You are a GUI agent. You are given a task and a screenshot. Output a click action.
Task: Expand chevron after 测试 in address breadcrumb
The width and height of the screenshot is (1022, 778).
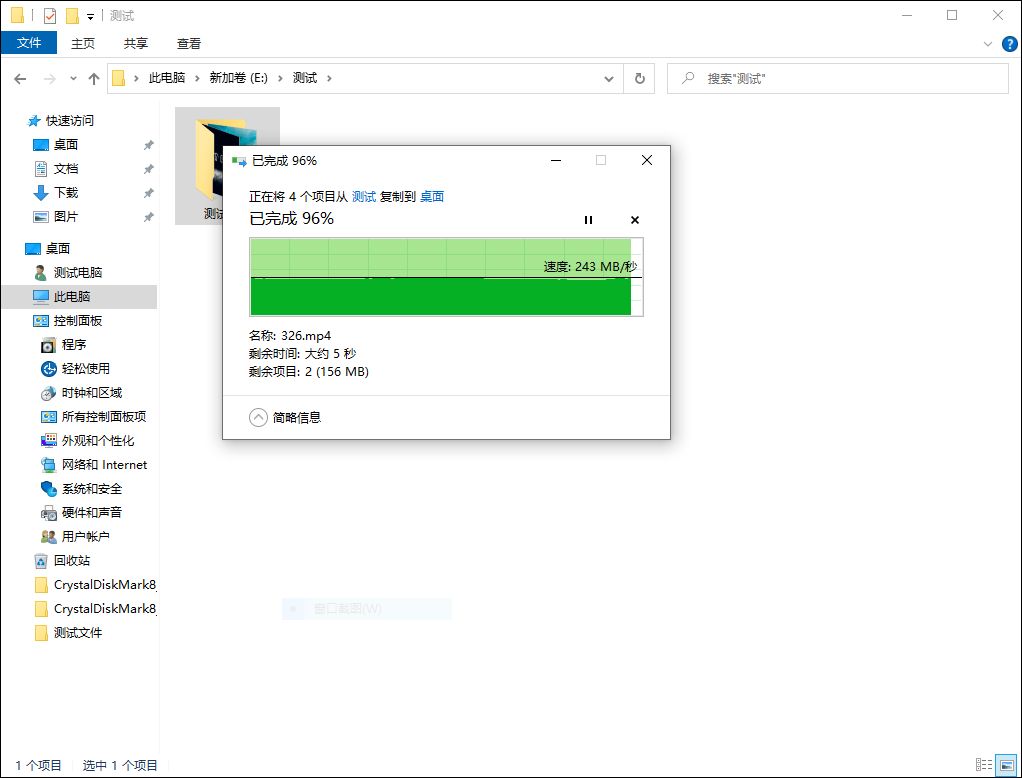[x=329, y=78]
